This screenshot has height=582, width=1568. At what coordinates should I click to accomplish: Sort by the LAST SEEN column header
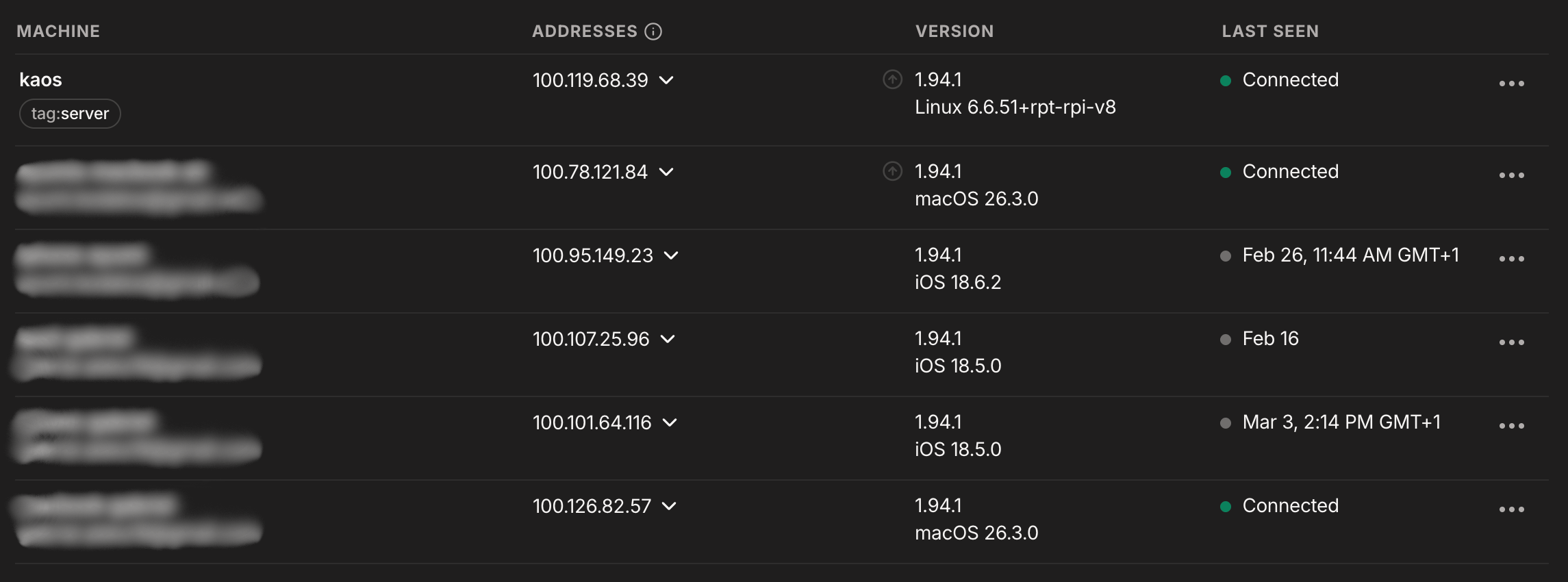(1271, 31)
